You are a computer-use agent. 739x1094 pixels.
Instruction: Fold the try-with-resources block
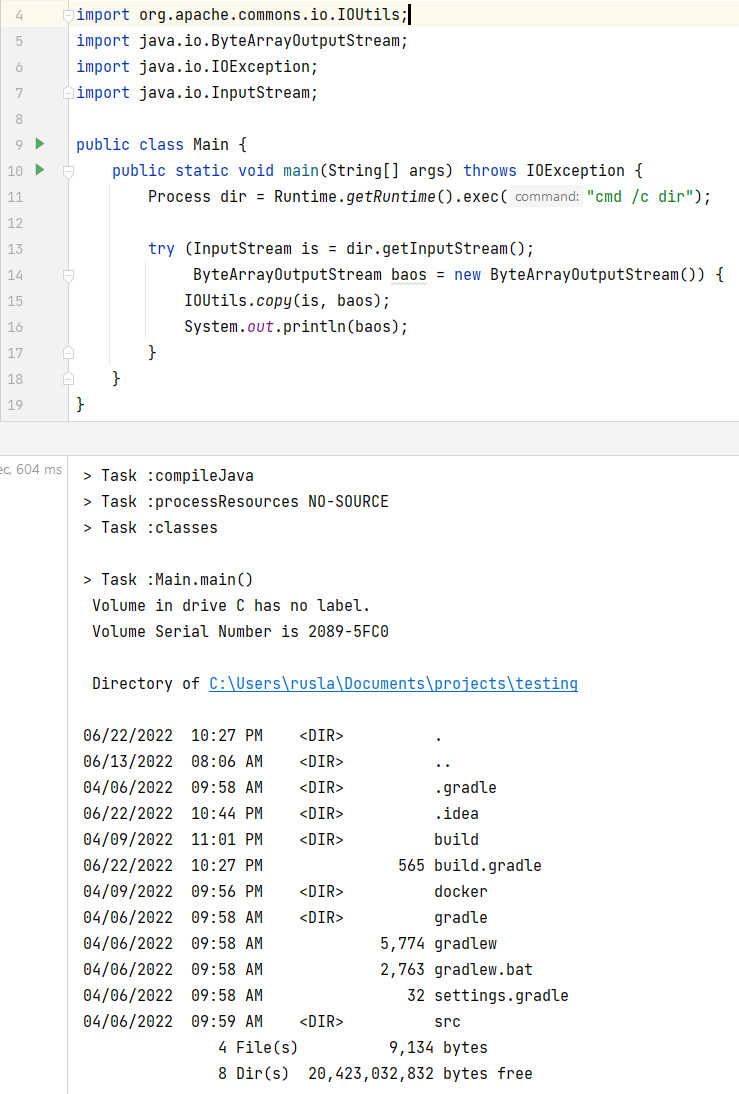68,275
